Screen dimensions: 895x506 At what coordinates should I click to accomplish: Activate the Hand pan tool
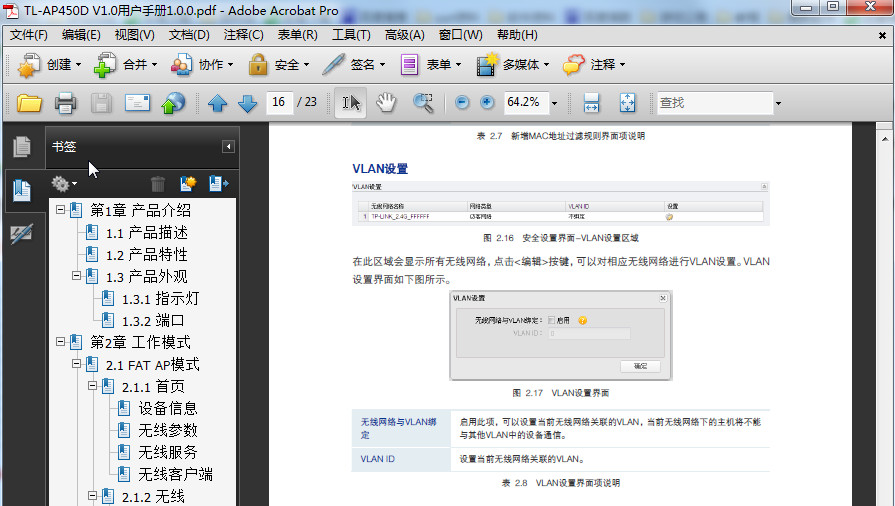click(386, 103)
